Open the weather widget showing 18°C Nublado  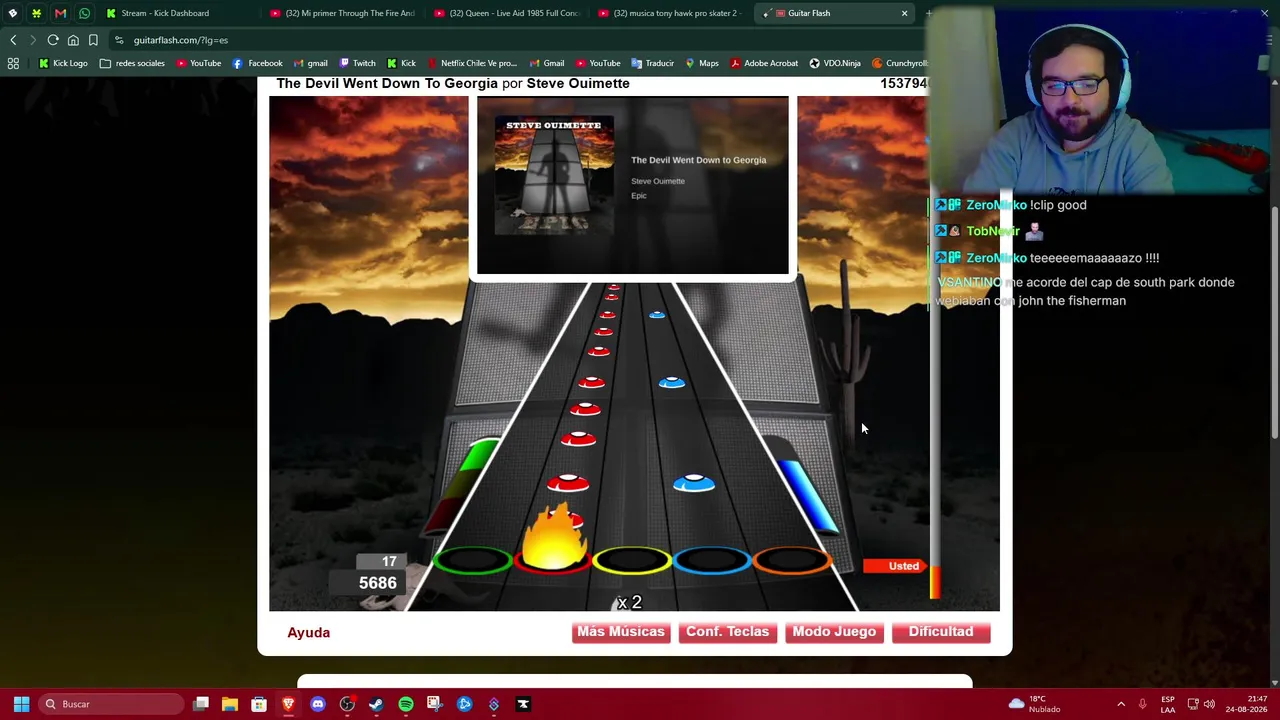(x=1034, y=704)
